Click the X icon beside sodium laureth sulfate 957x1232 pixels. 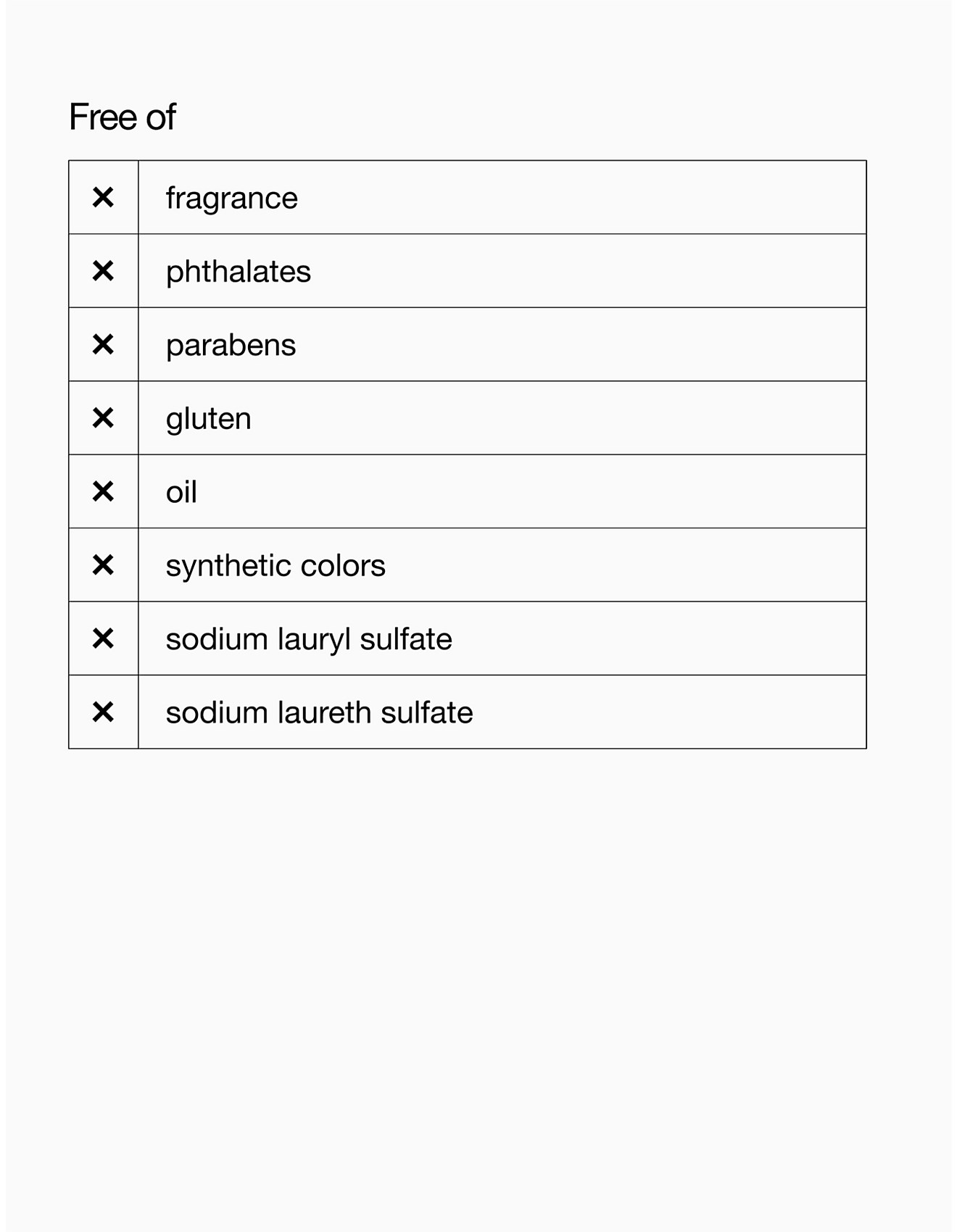click(103, 712)
